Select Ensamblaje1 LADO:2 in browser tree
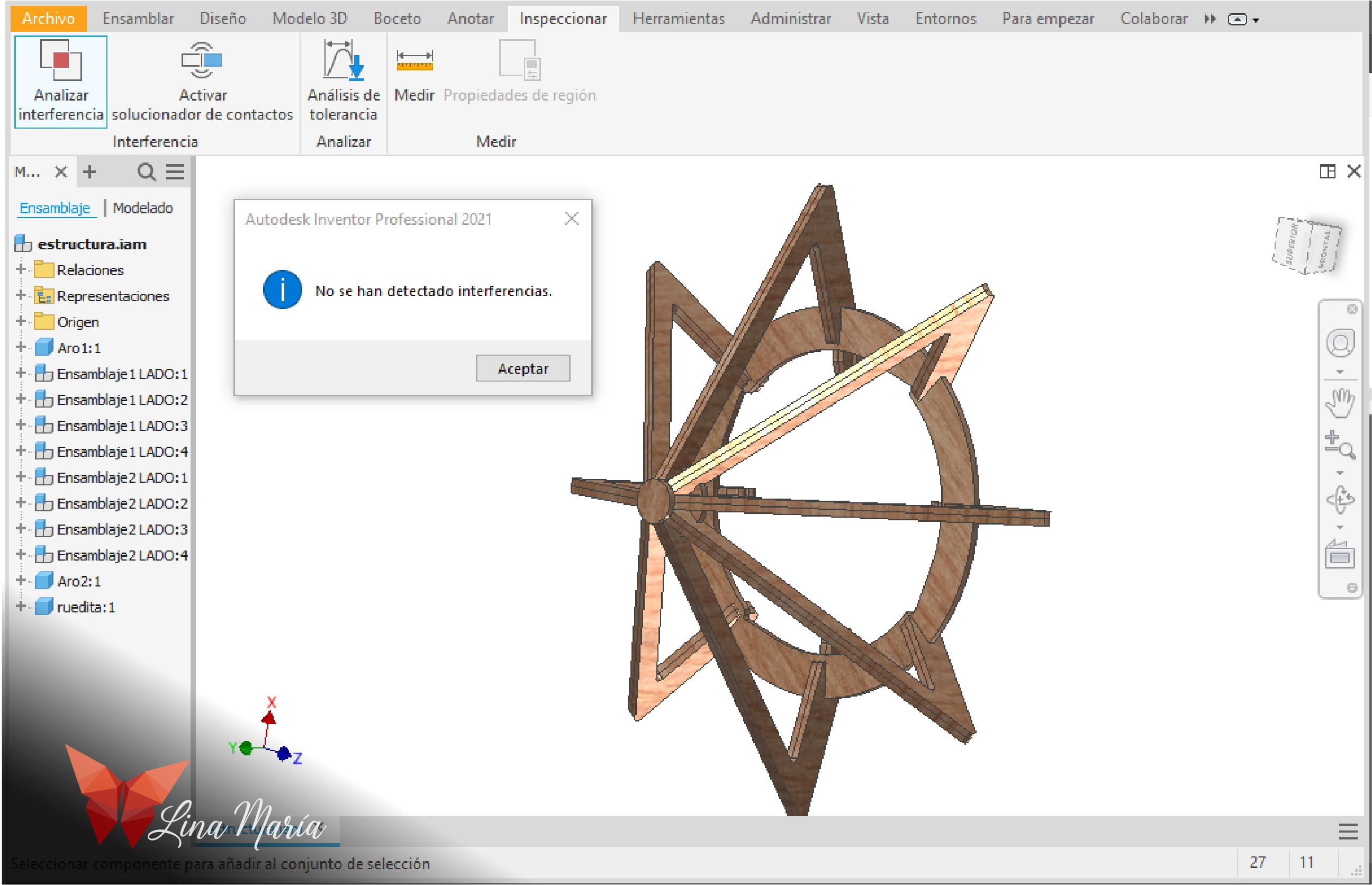Viewport: 1372px width, 885px height. tap(122, 400)
